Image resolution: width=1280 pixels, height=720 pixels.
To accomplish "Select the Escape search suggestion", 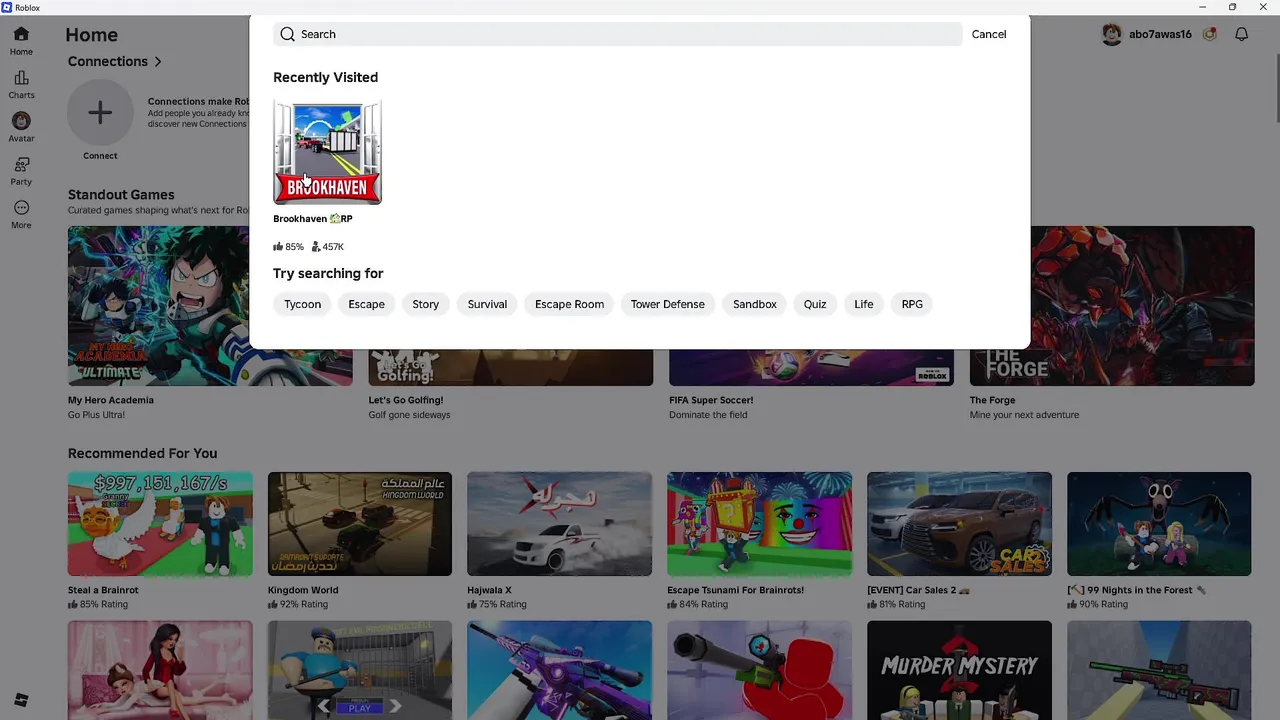I will [x=366, y=304].
